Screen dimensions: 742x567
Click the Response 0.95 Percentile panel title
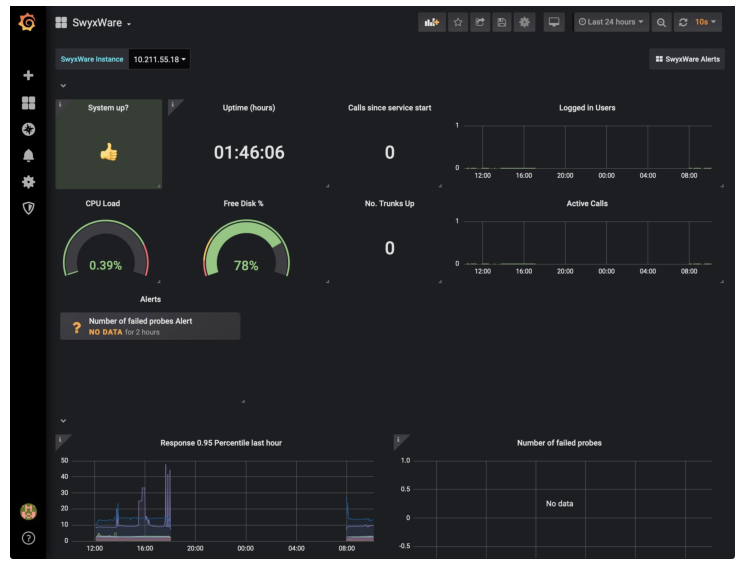pyautogui.click(x=221, y=442)
